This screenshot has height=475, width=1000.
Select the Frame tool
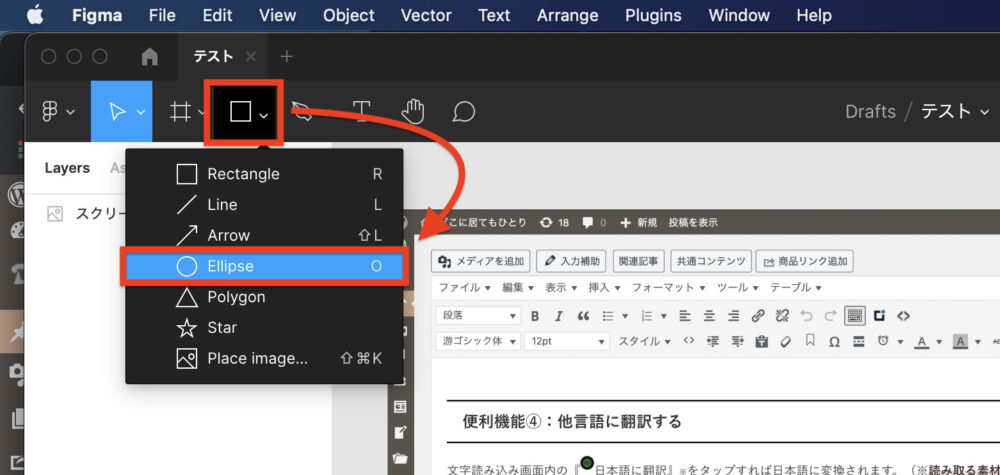pyautogui.click(x=181, y=112)
